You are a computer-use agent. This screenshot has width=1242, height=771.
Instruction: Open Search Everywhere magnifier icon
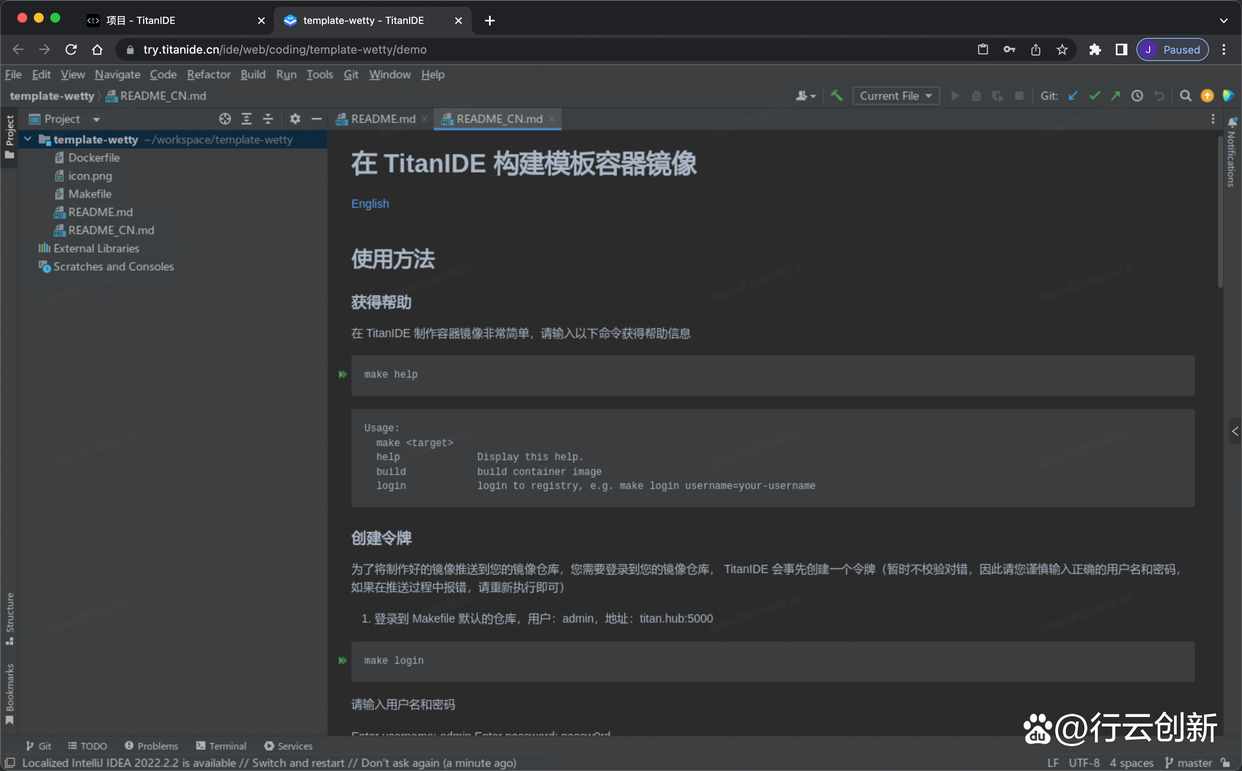(1185, 96)
